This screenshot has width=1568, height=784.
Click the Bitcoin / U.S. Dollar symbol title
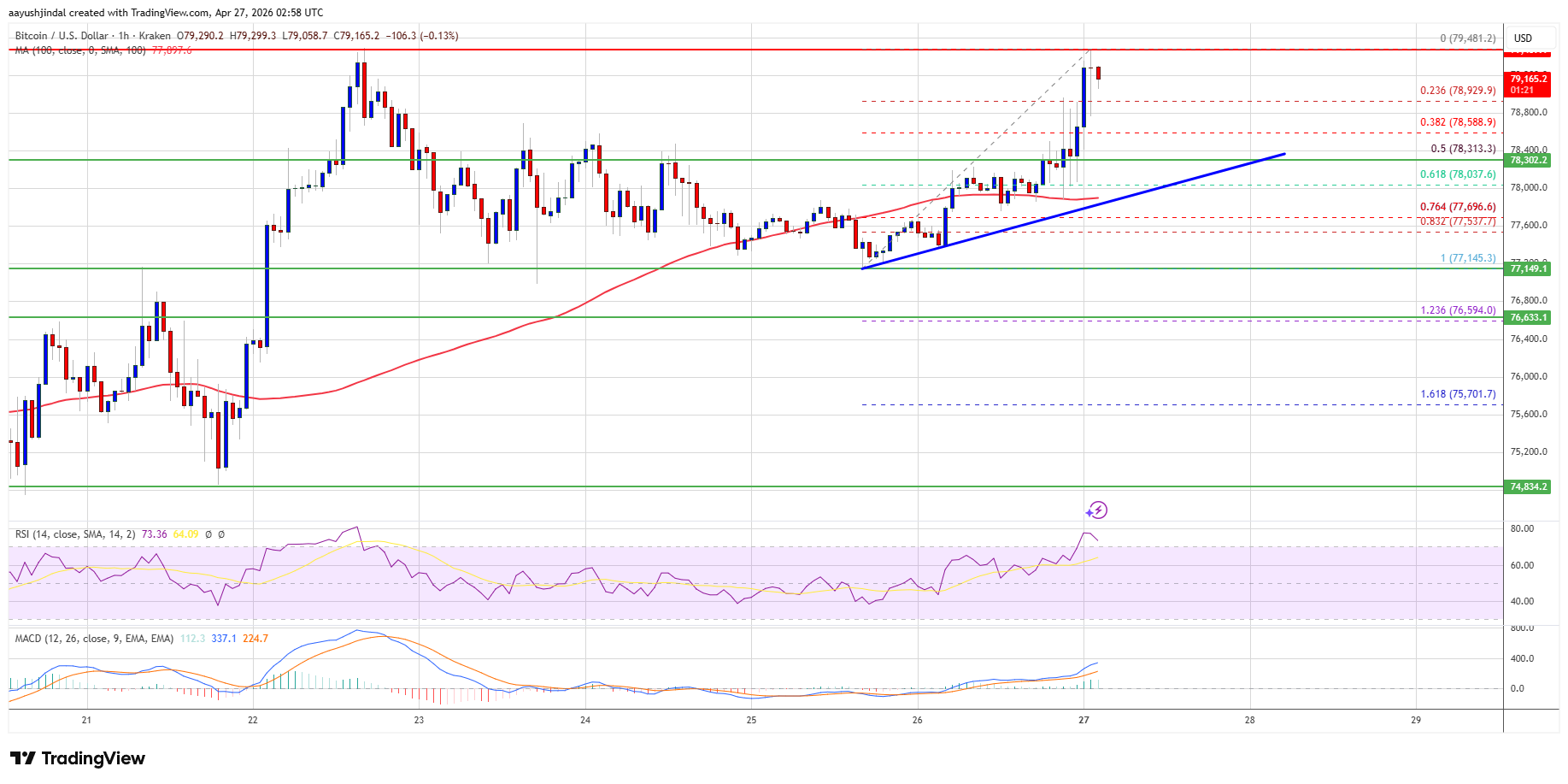62,36
